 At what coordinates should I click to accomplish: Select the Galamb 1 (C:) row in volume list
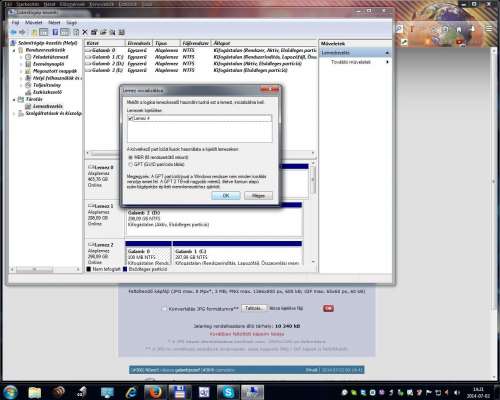pyautogui.click(x=201, y=57)
